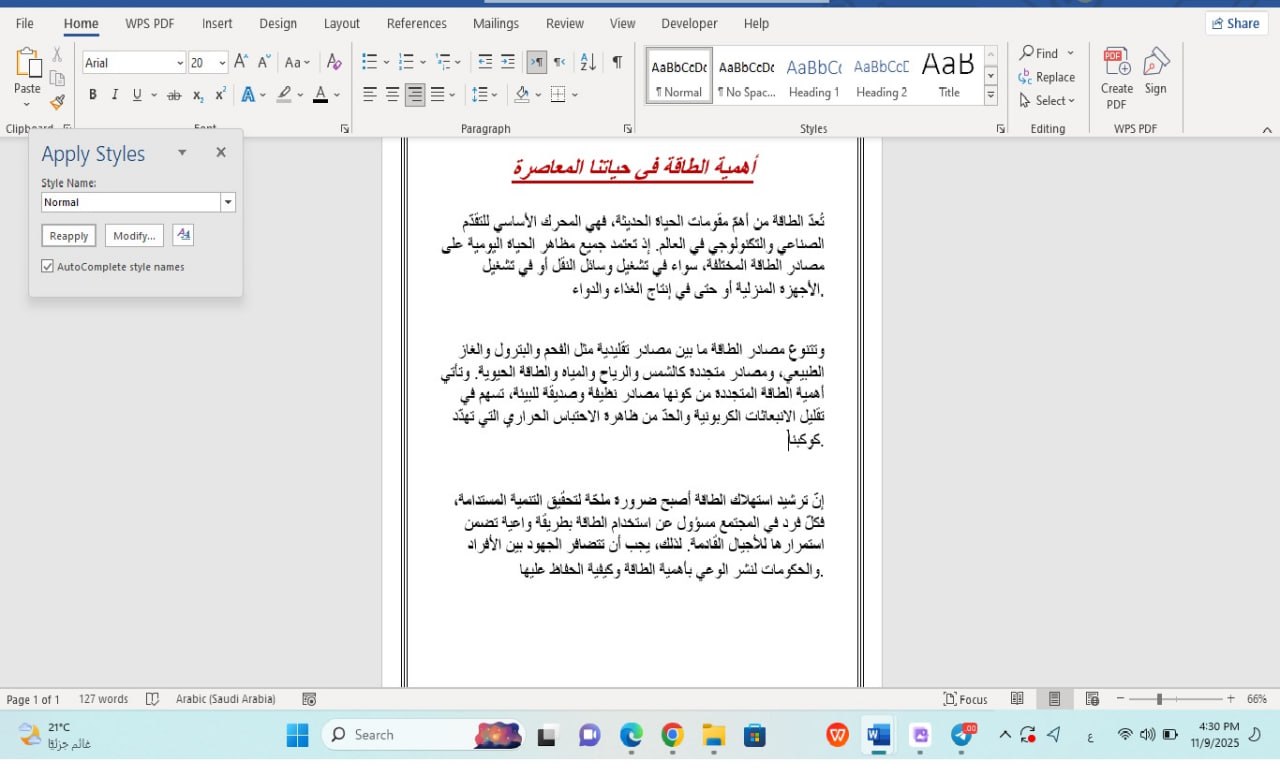This screenshot has height=776, width=1280.
Task: Click the Cut scissors icon
Action: 57,55
